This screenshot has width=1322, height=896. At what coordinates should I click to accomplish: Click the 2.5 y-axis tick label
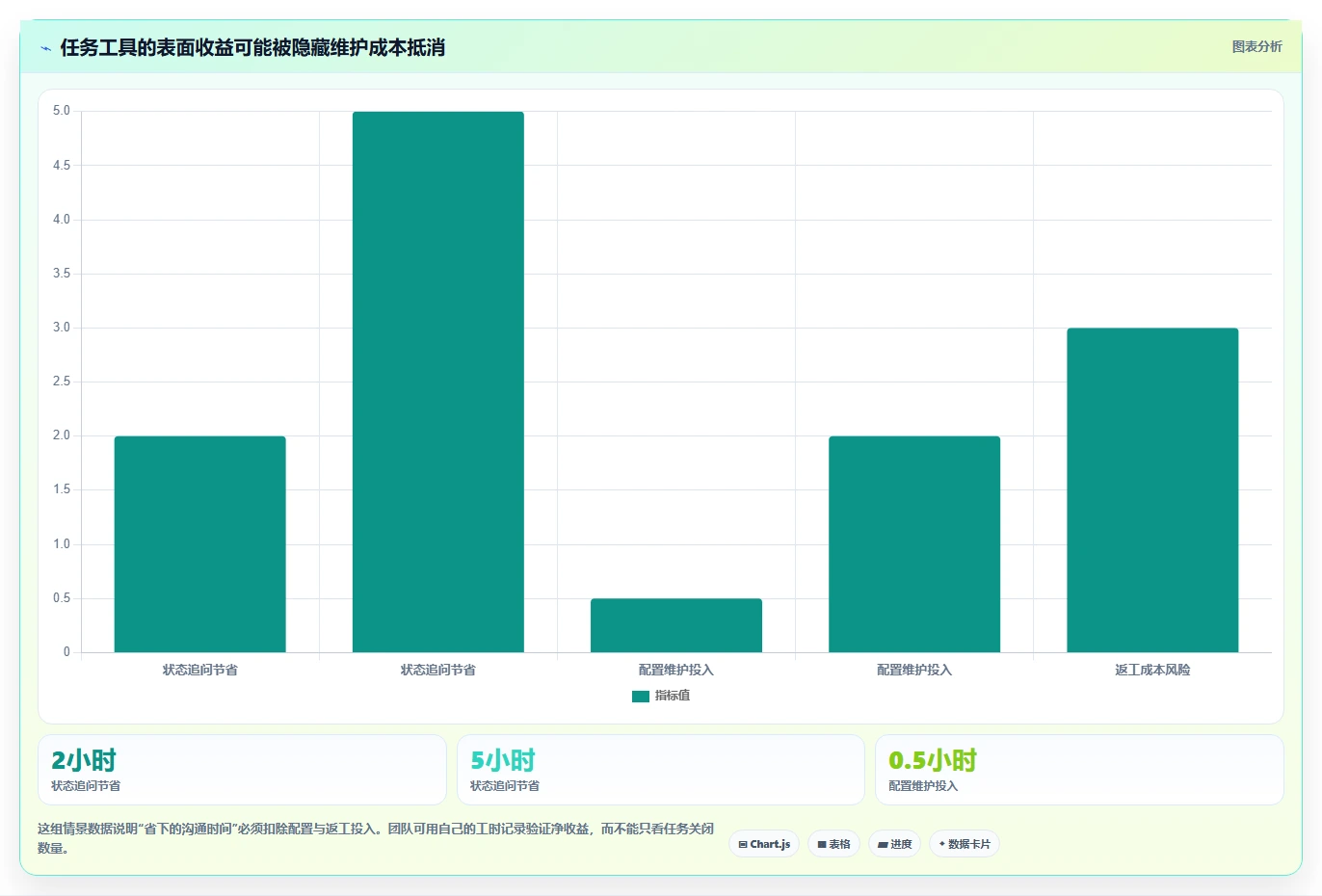[x=62, y=382]
